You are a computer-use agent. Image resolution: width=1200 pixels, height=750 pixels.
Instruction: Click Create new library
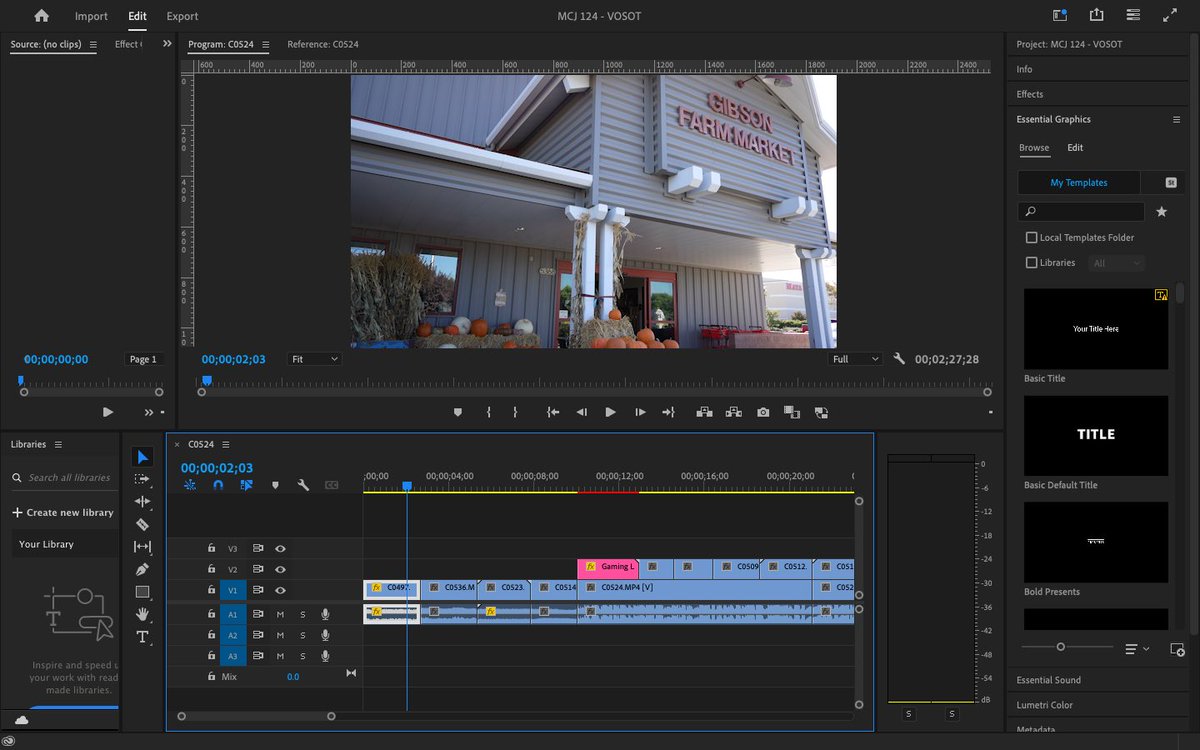63,512
